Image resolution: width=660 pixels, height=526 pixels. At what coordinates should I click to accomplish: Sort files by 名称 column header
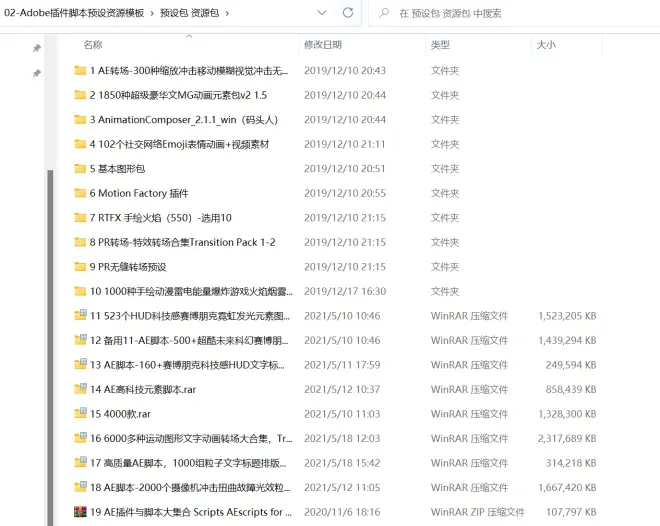click(93, 44)
